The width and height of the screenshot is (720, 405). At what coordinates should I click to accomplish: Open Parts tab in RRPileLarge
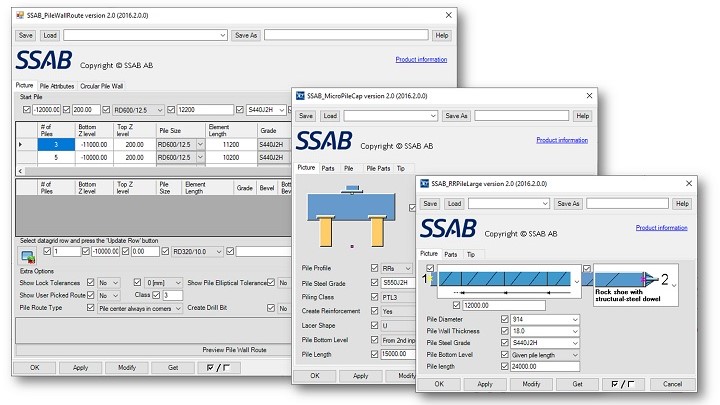click(x=450, y=254)
